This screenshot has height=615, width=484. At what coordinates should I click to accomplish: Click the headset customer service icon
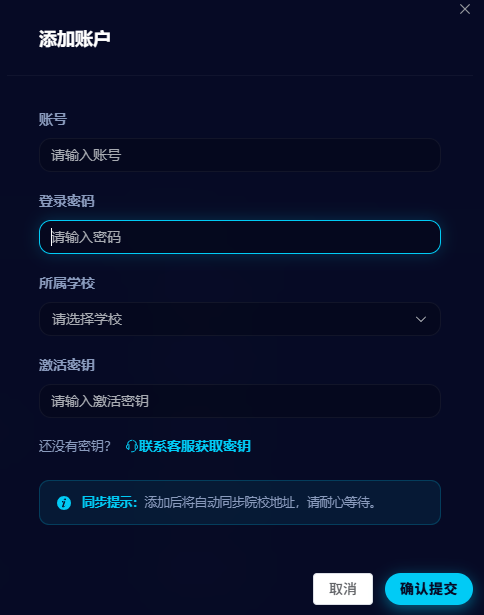click(131, 446)
